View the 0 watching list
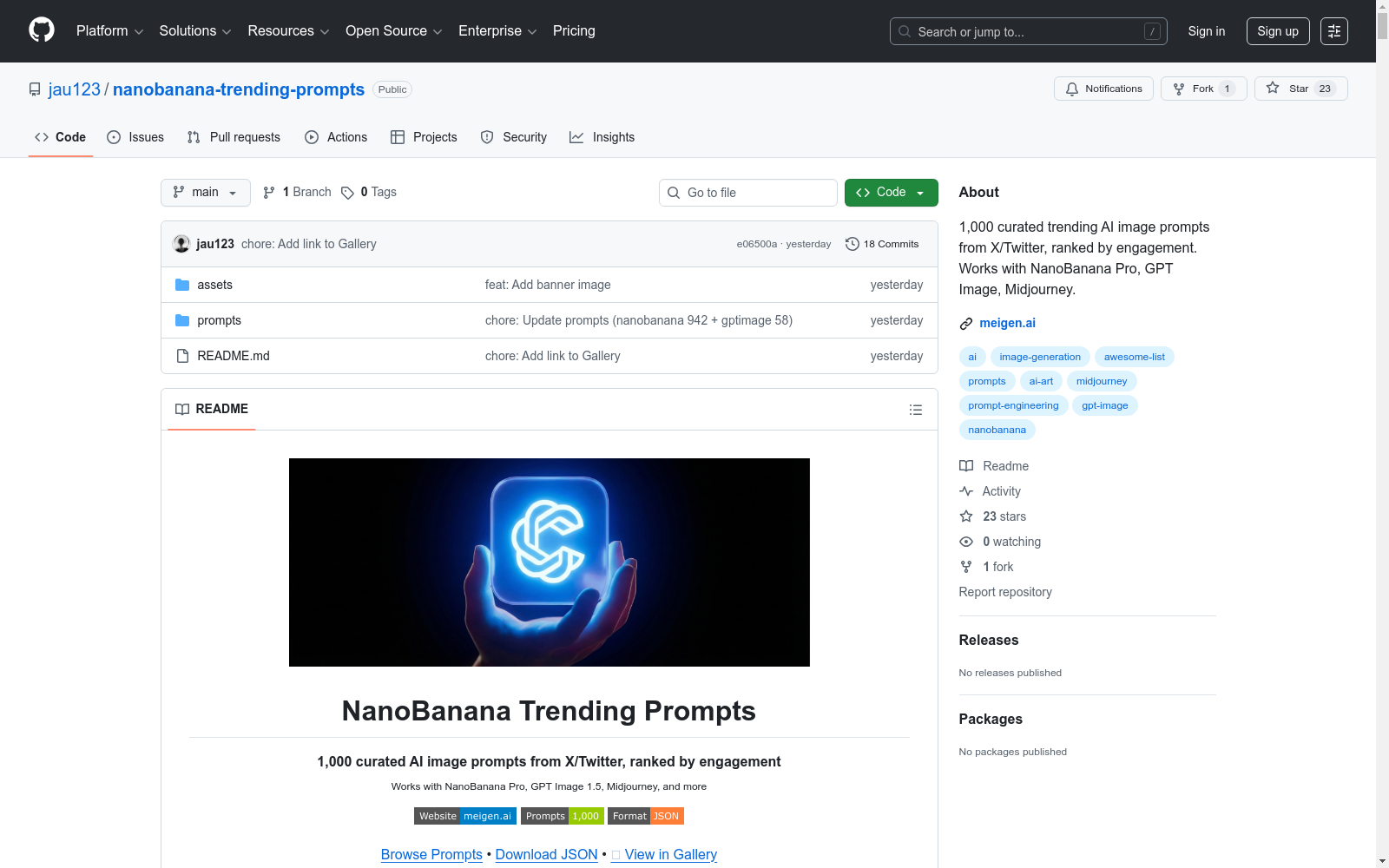The width and height of the screenshot is (1389, 868). point(1000,542)
